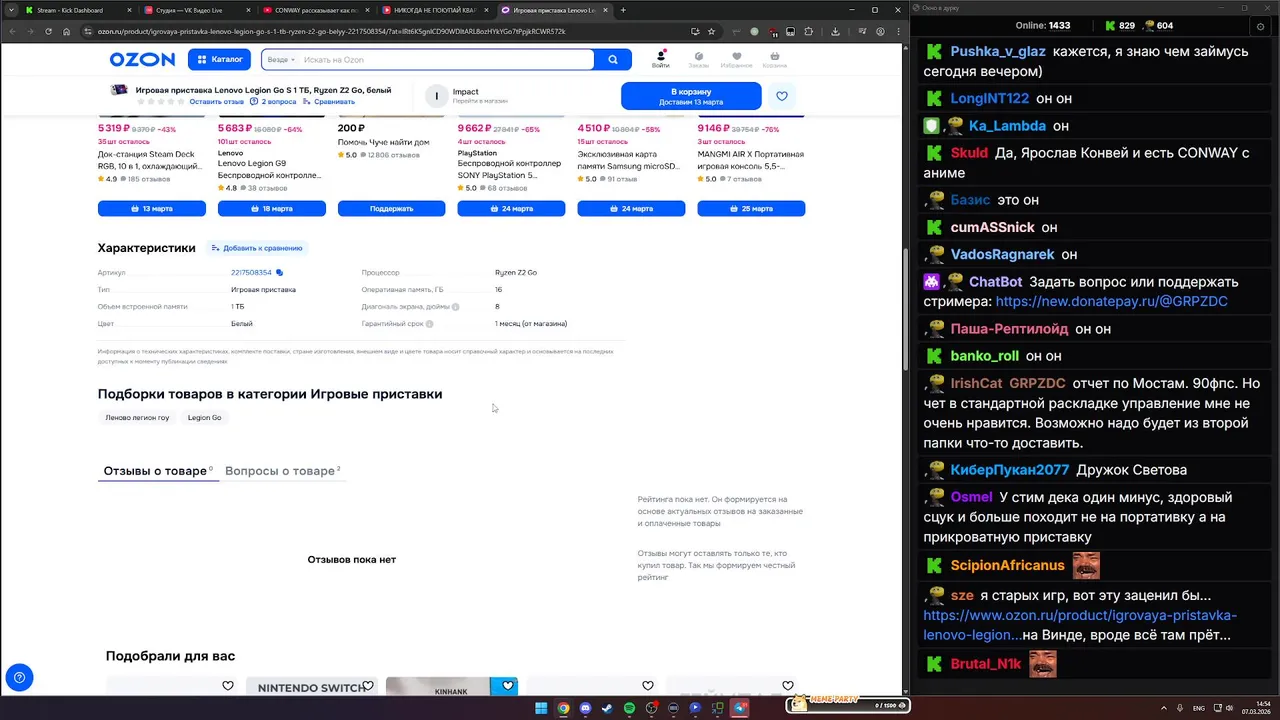Image resolution: width=1280 pixels, height=720 pixels.
Task: Open the Корзина cart icon
Action: tap(774, 59)
